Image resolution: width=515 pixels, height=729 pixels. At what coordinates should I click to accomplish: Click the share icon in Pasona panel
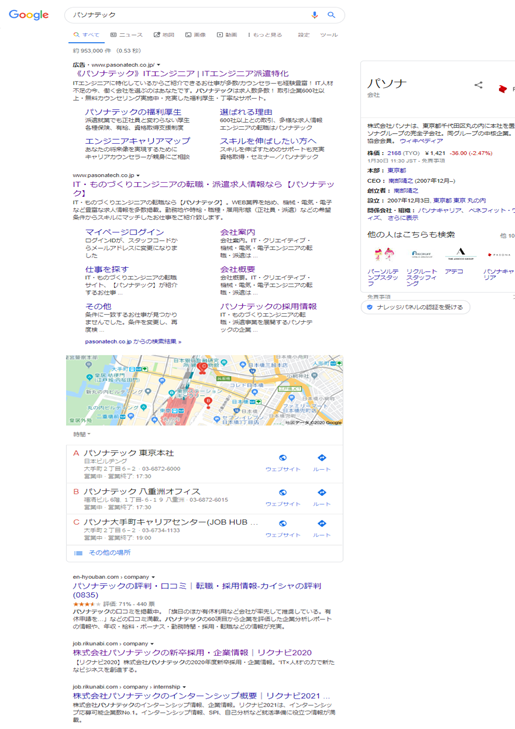[x=478, y=85]
